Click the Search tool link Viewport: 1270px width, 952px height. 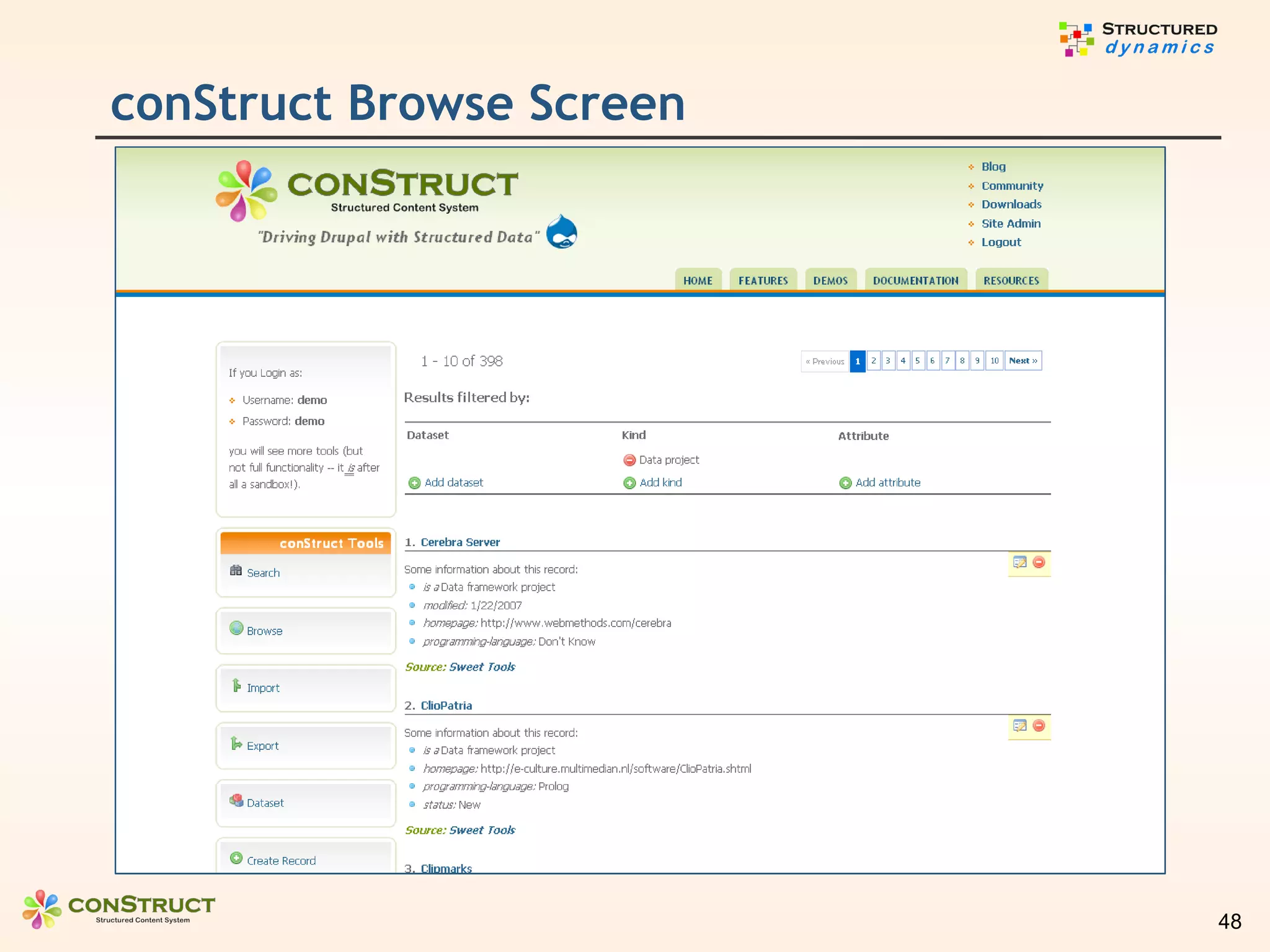click(264, 573)
